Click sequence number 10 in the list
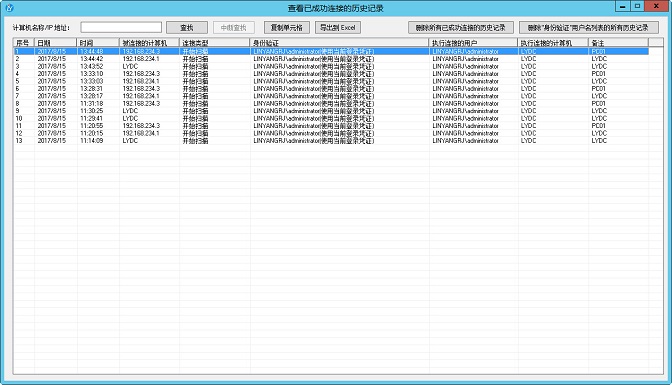Viewport: 672px width, 385px height. point(19,118)
